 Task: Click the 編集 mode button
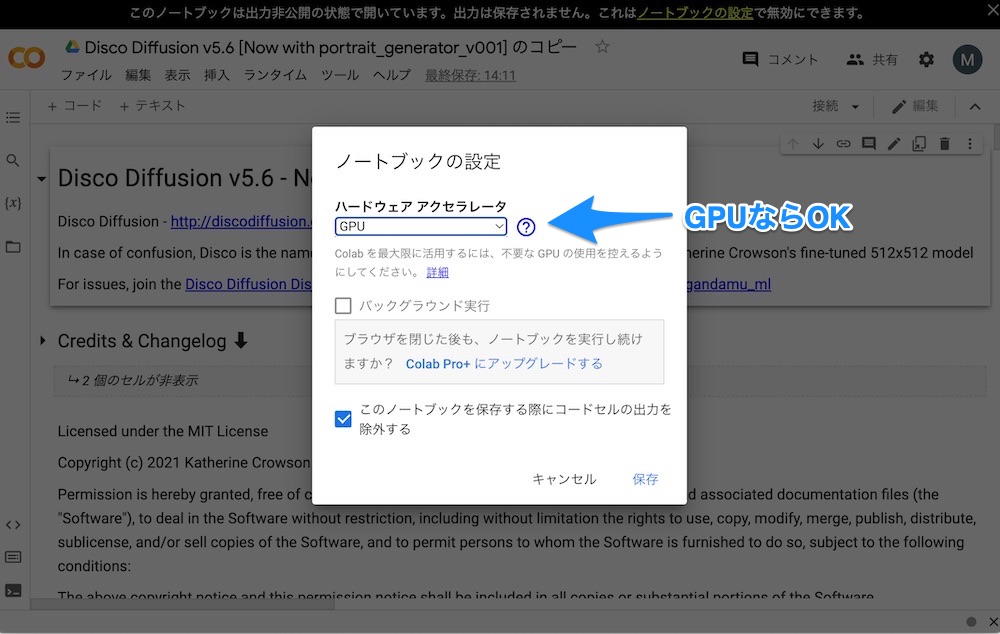tap(915, 107)
